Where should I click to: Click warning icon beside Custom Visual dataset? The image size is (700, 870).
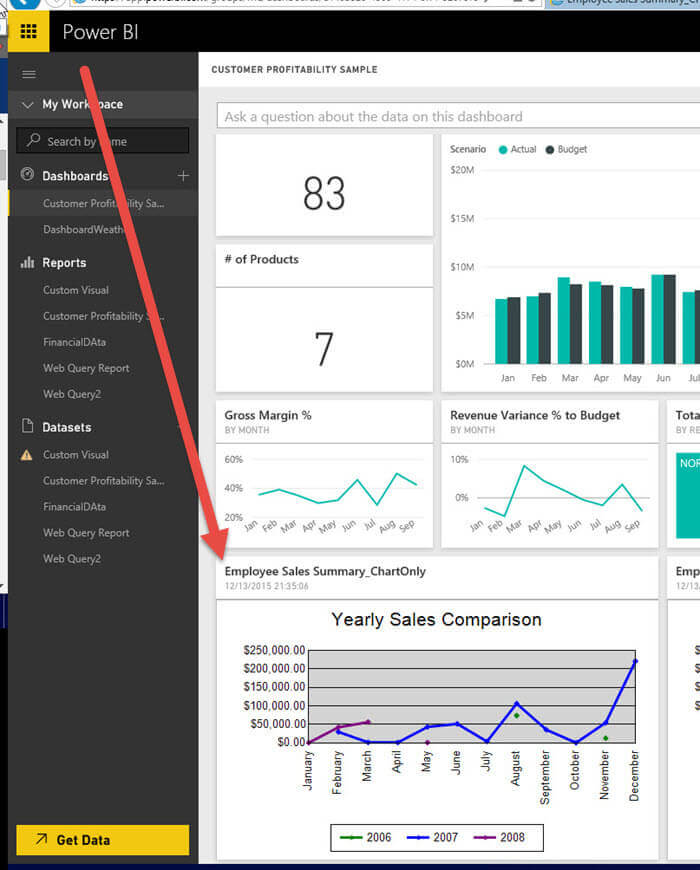pos(26,455)
